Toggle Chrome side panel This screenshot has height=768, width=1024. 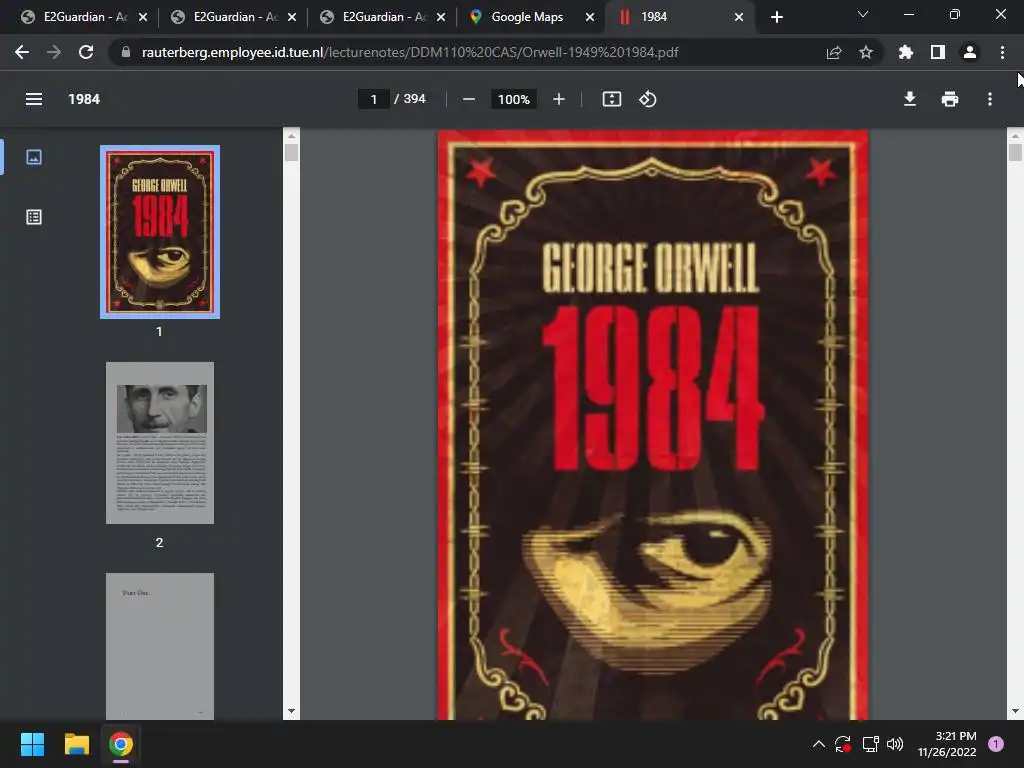(x=938, y=52)
